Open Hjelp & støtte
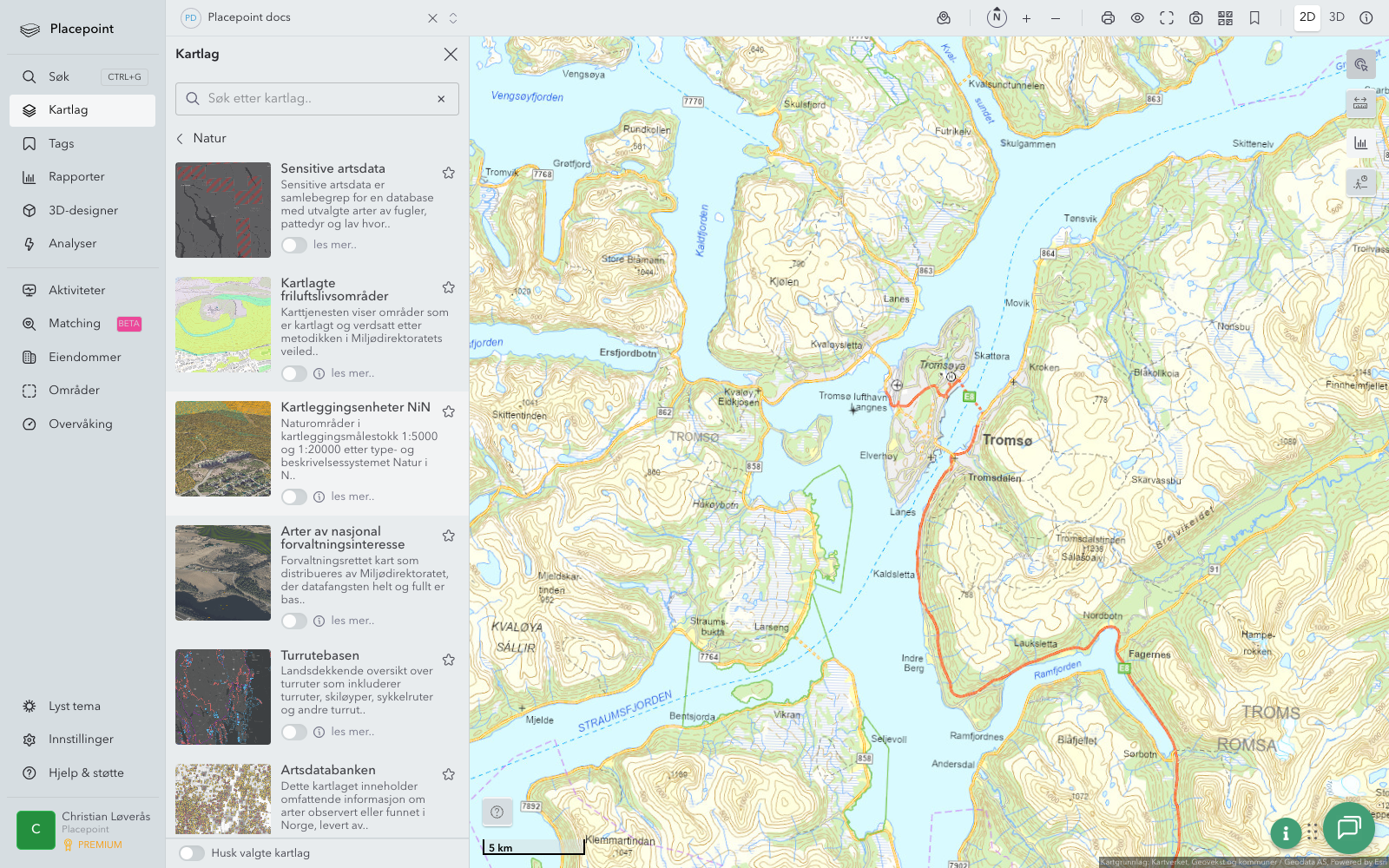1389x868 pixels. click(x=82, y=773)
